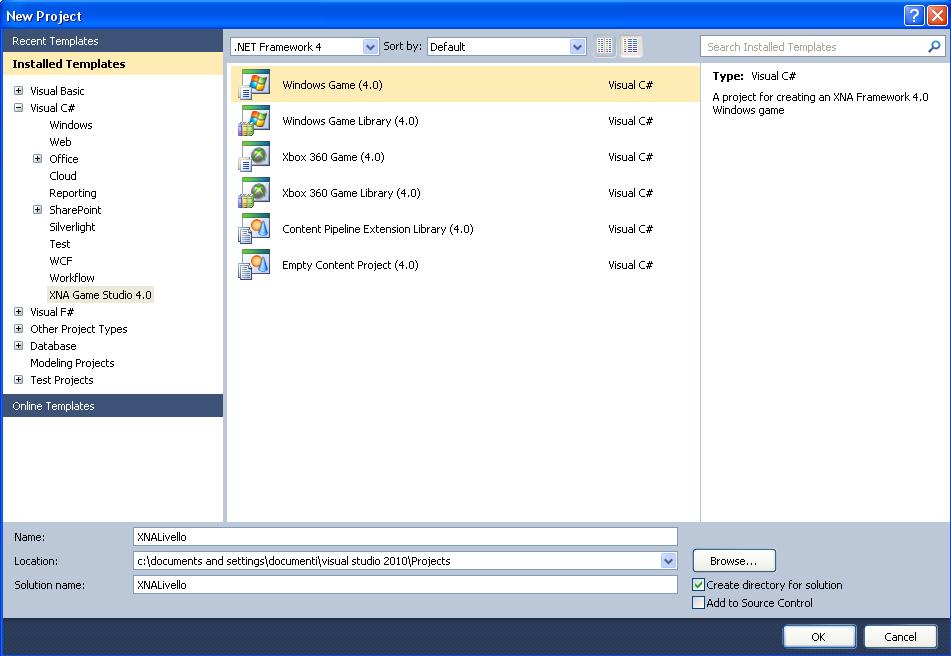
Task: Select the Cloud tree item
Action: tap(63, 176)
